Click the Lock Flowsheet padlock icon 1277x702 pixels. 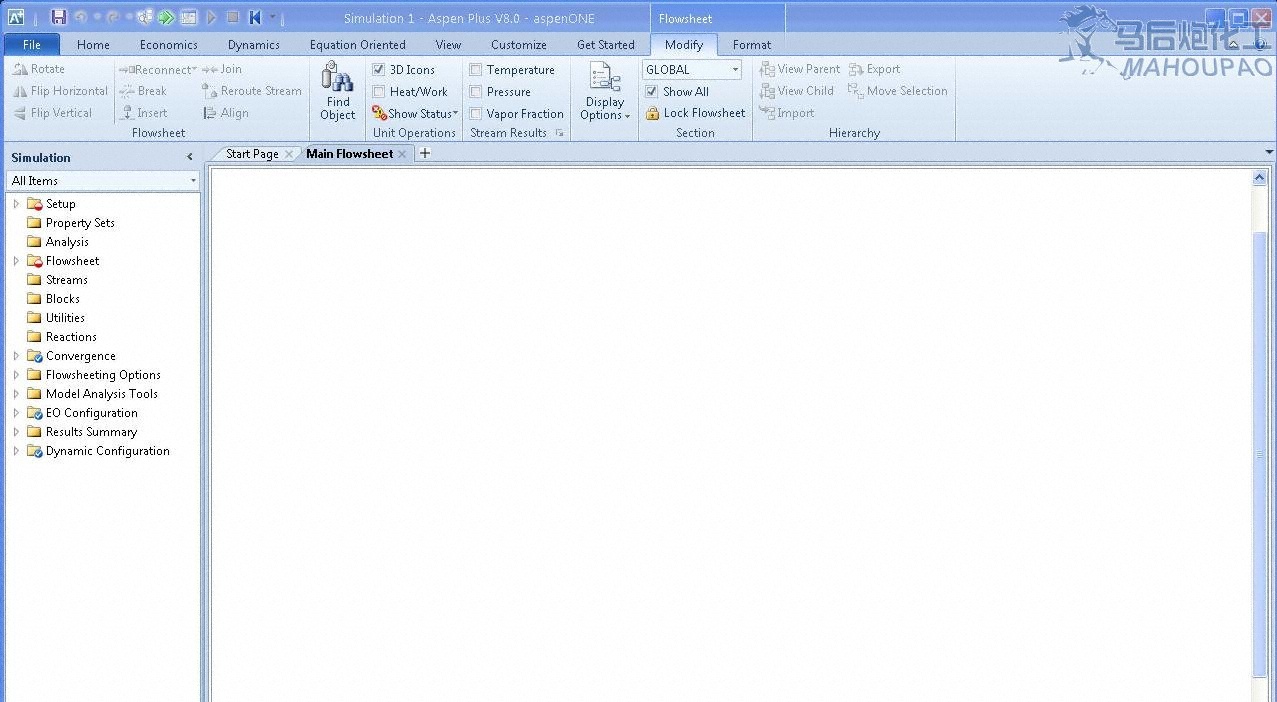652,113
